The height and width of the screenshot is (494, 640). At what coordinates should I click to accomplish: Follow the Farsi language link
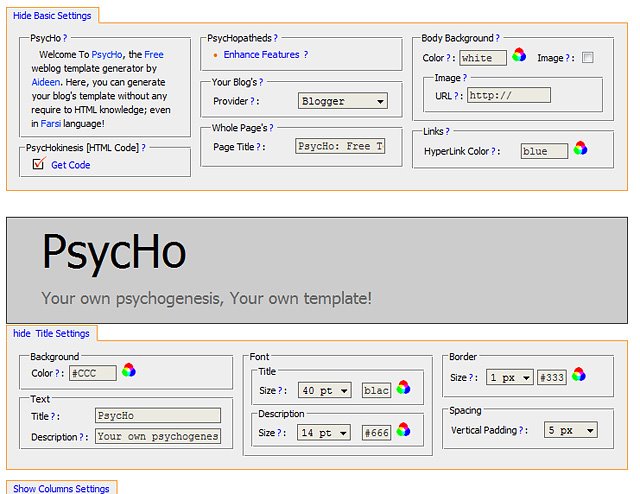click(x=51, y=123)
